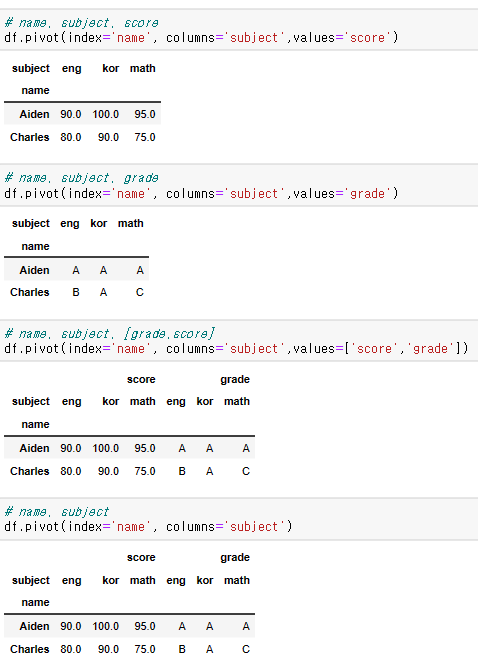This screenshot has width=478, height=666.
Task: Click Aiden's kor grade A in grade-only table
Action: pos(103,270)
